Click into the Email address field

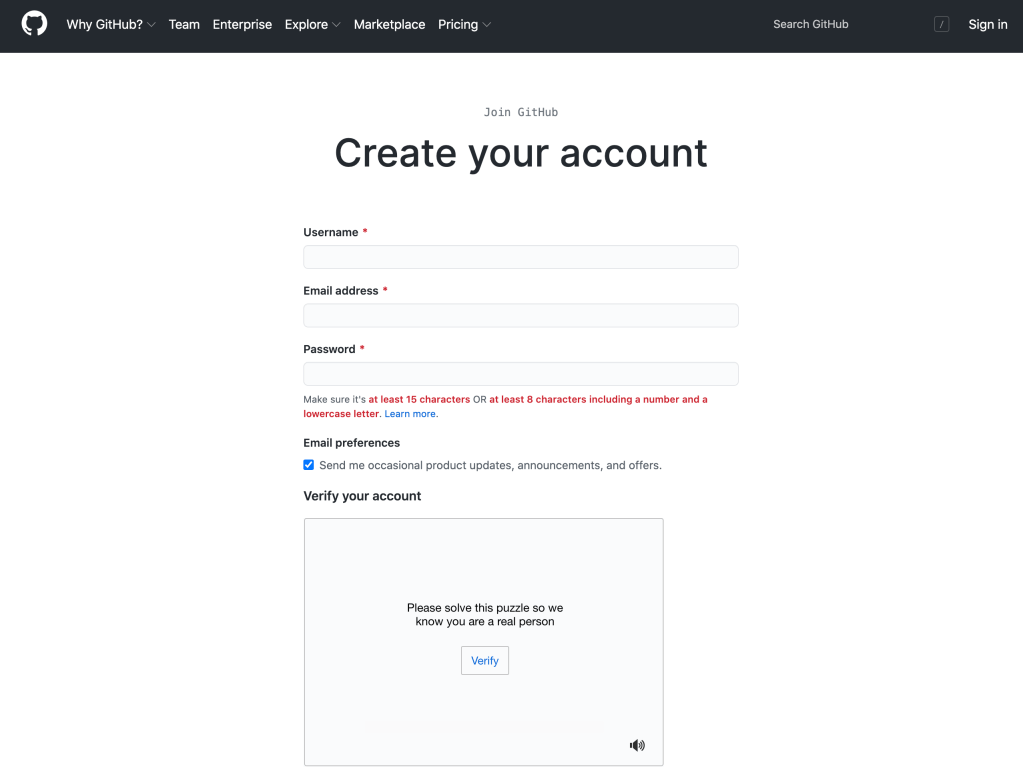[x=520, y=316]
